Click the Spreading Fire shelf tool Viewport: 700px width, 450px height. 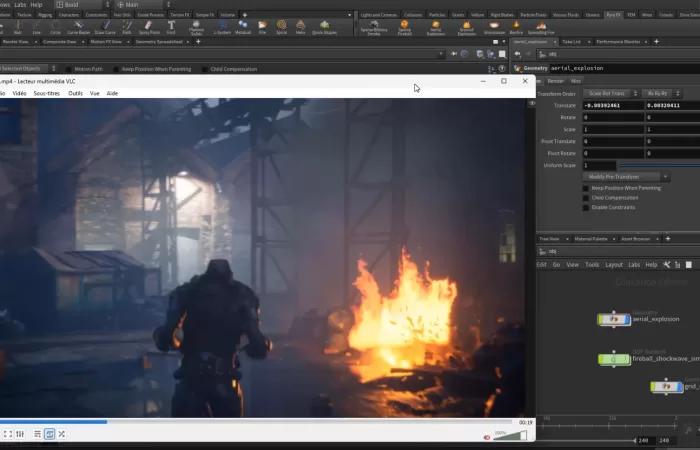point(541,27)
